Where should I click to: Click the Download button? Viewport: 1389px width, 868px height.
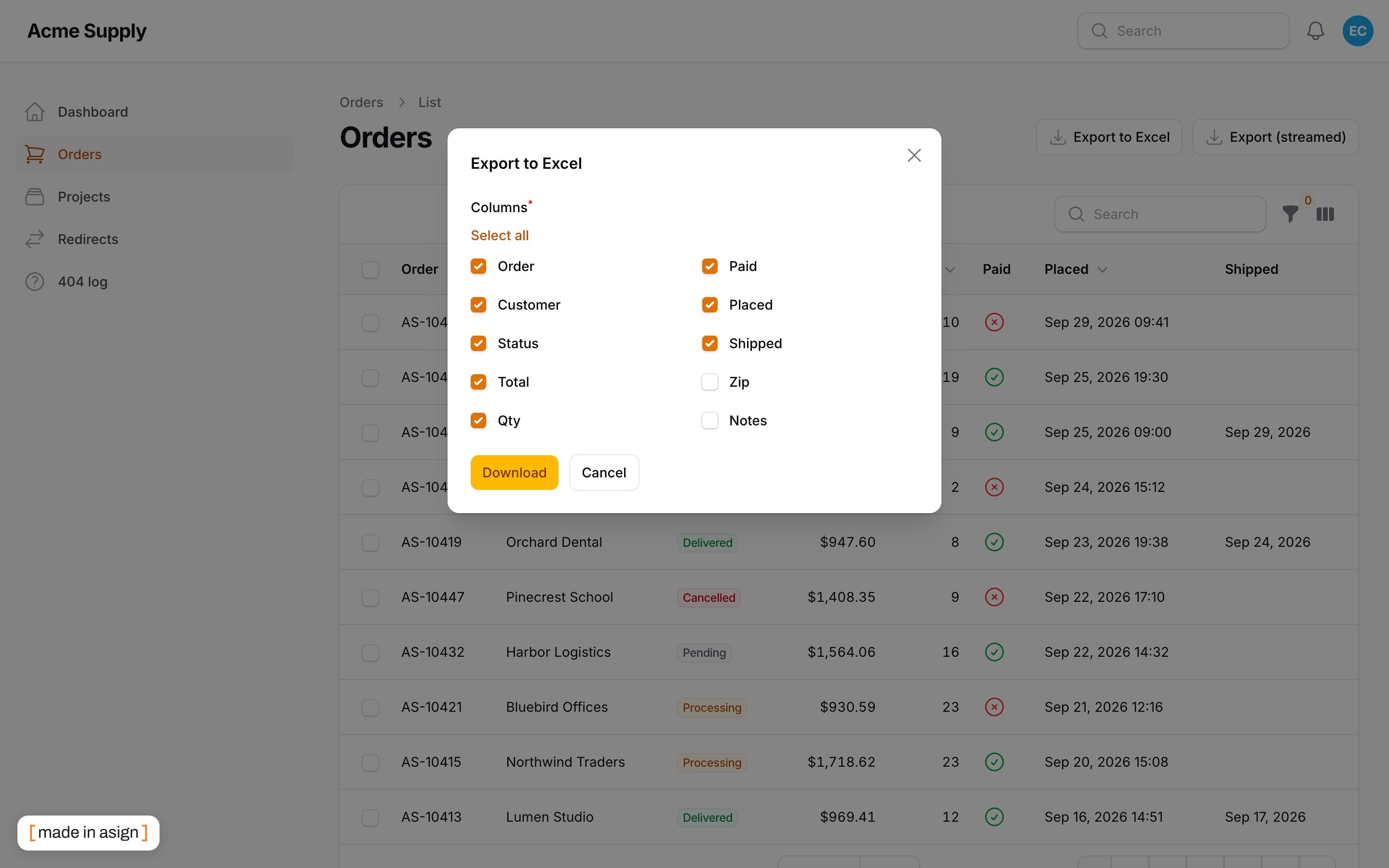click(x=514, y=473)
